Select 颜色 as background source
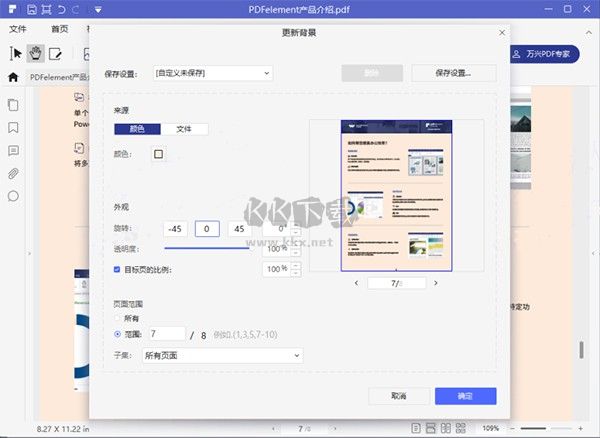Screen dimensions: 600x438 point(137,129)
